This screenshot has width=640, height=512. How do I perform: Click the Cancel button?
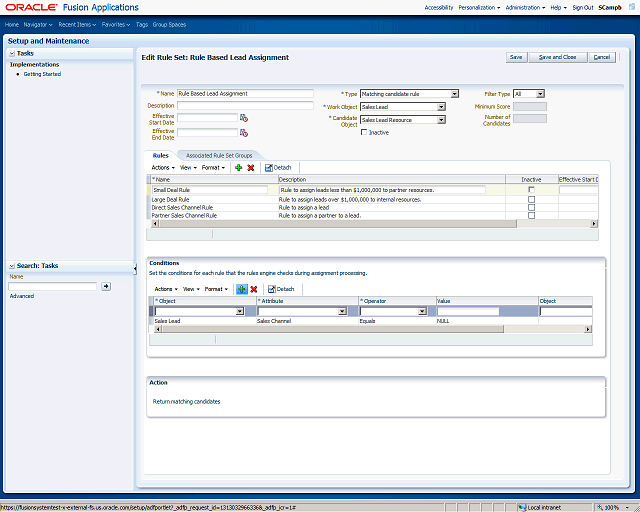tap(602, 57)
